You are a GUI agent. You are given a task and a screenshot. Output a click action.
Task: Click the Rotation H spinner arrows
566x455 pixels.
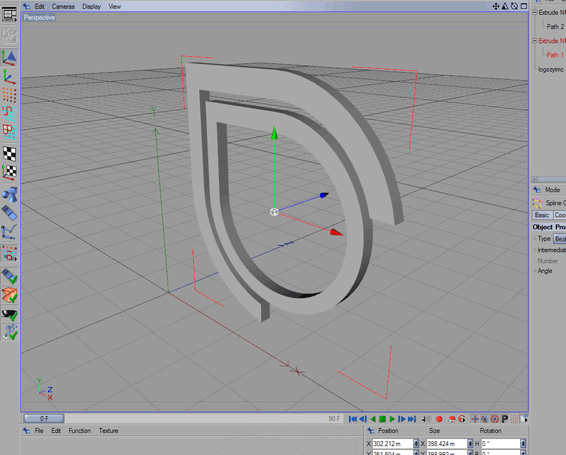523,443
